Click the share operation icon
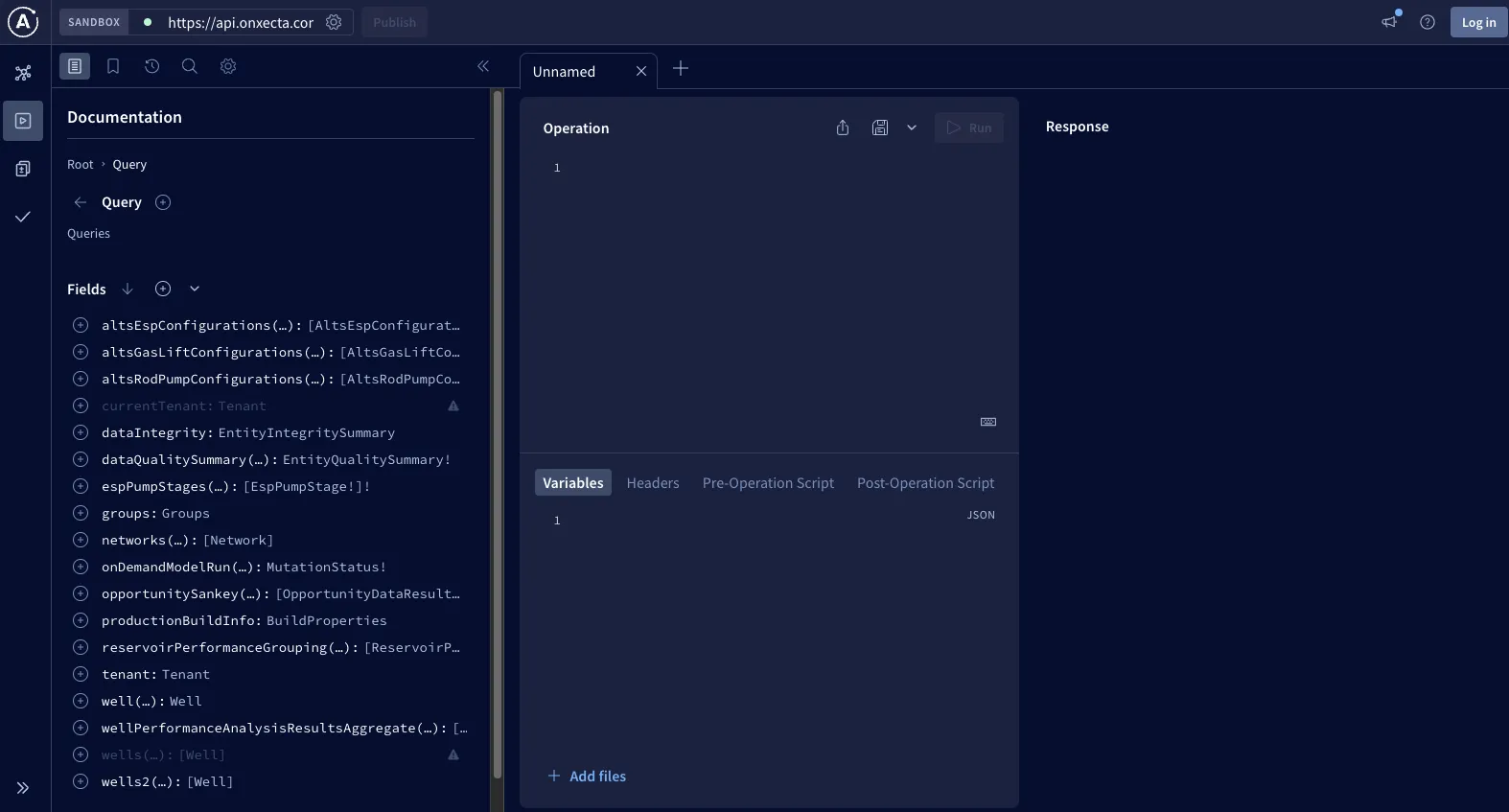1509x812 pixels. point(843,128)
